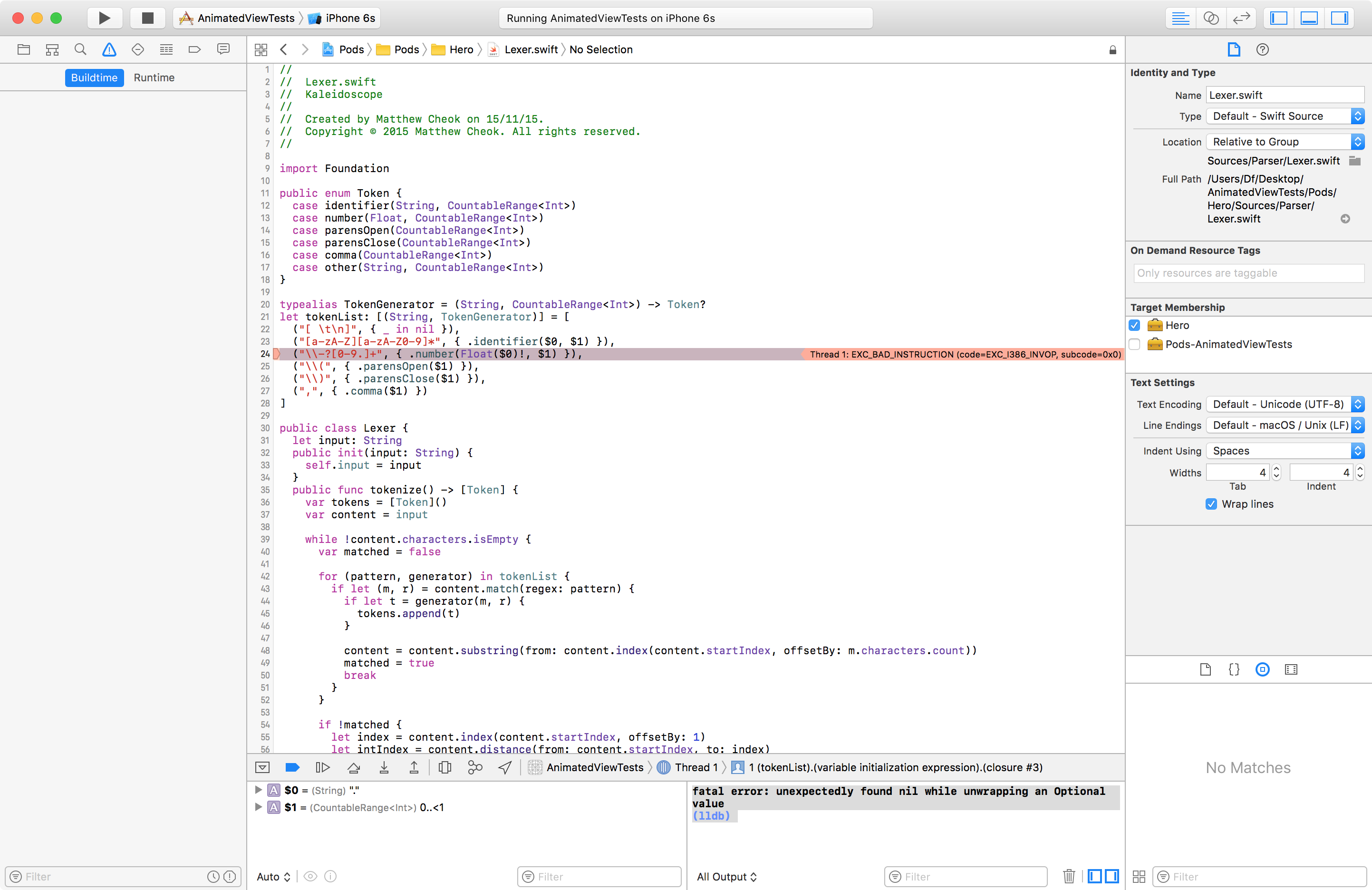Screen dimensions: 1372x890
Task: Click the Pods project in the jump bar
Action: [x=343, y=49]
